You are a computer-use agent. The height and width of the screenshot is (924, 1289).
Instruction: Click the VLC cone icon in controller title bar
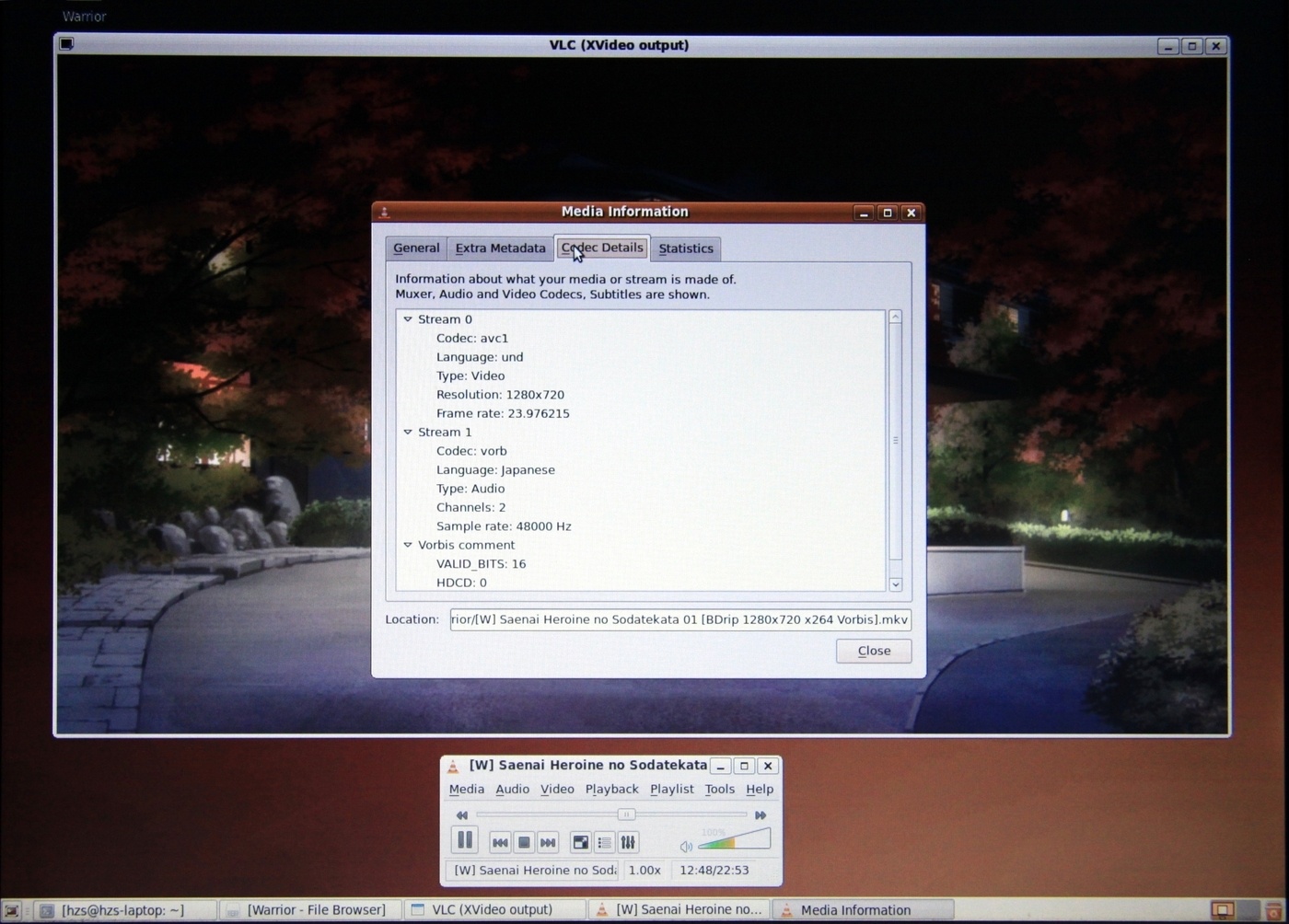click(x=453, y=766)
